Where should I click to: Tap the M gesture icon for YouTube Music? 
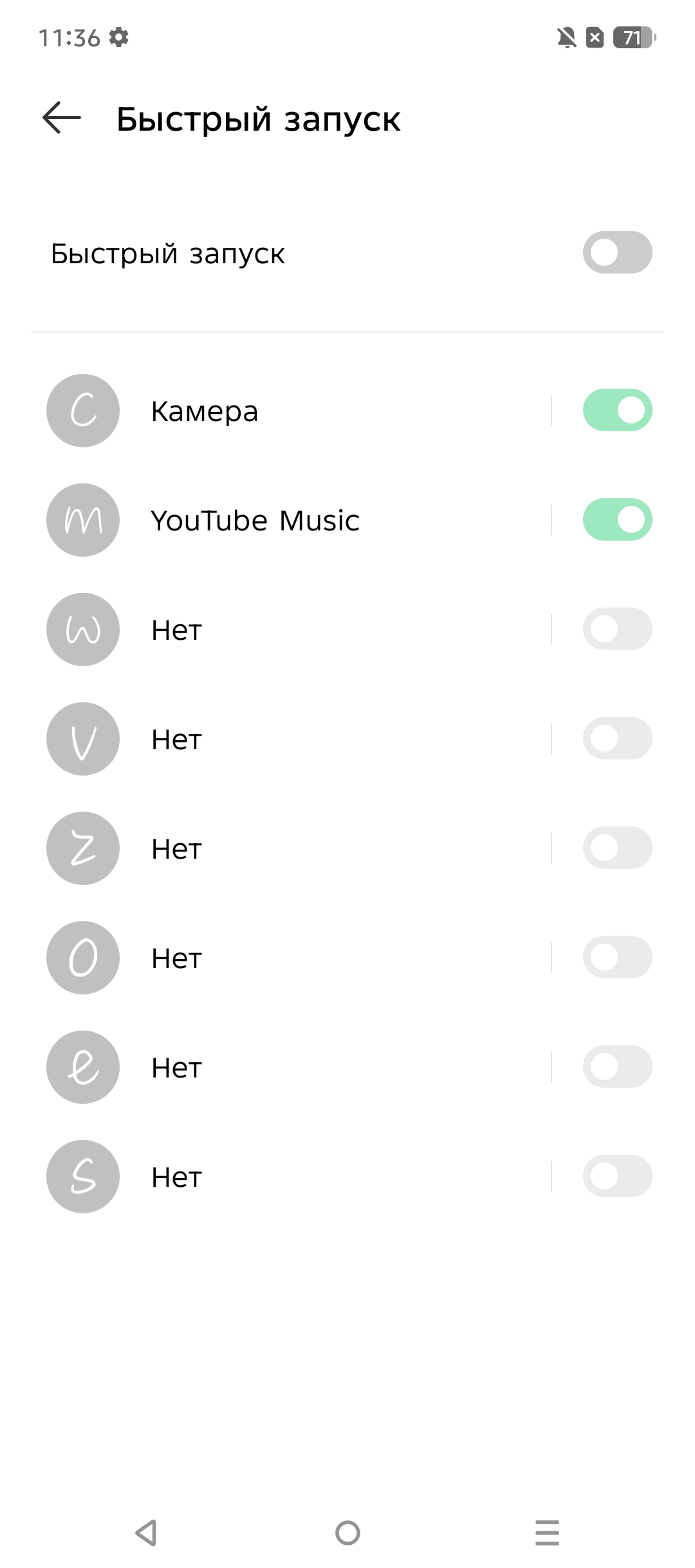(x=83, y=520)
